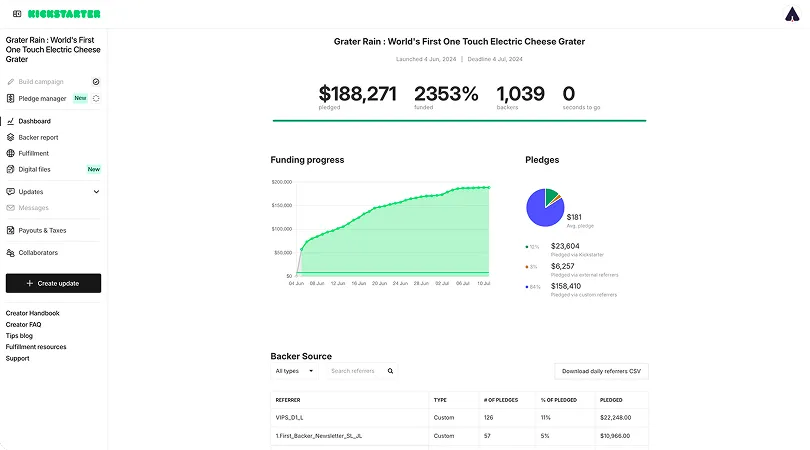Image resolution: width=810 pixels, height=450 pixels.
Task: Click the Backer report icon
Action: [x=10, y=137]
